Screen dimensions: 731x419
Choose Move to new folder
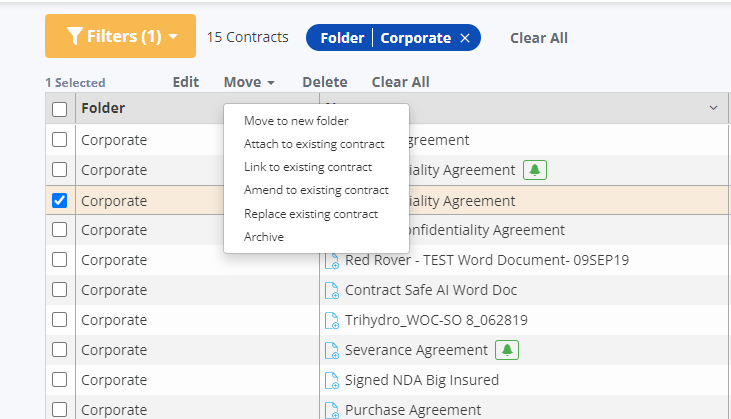(296, 121)
